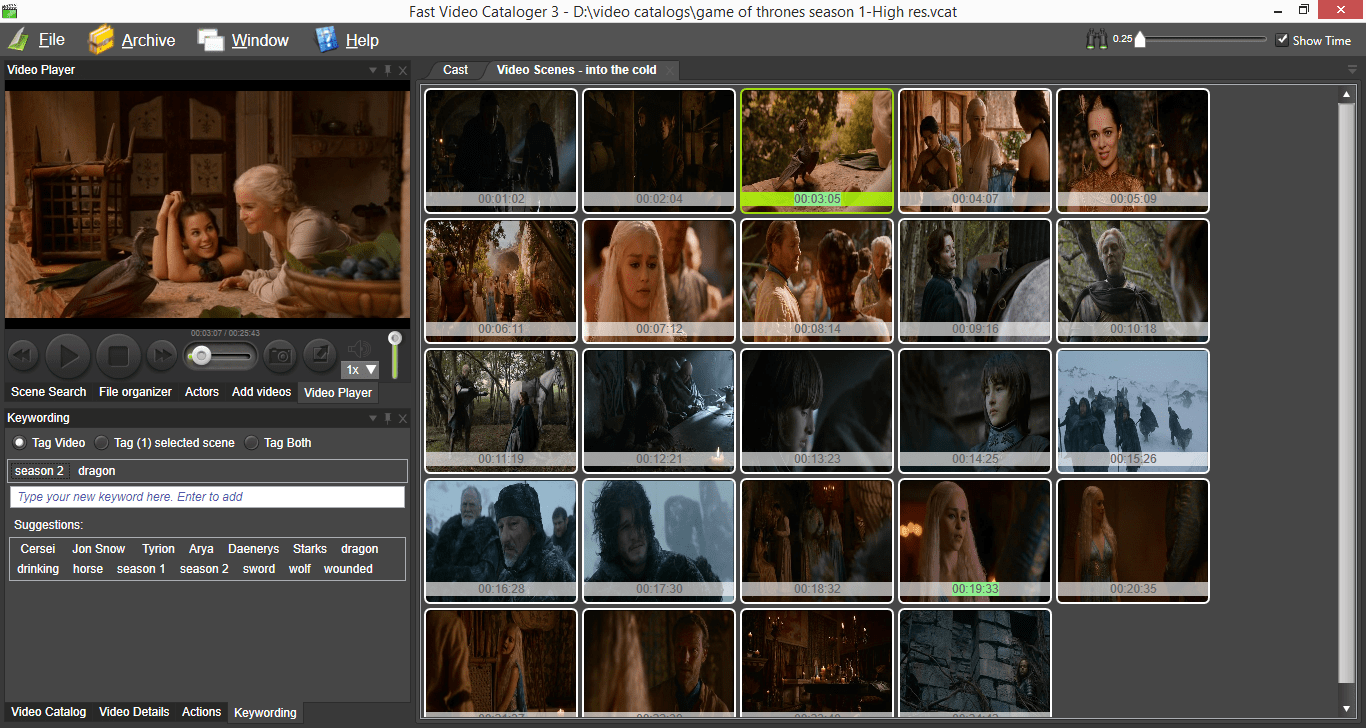Viewport: 1366px width, 728px height.
Task: Select Tag (1) selected scene radio button
Action: (101, 443)
